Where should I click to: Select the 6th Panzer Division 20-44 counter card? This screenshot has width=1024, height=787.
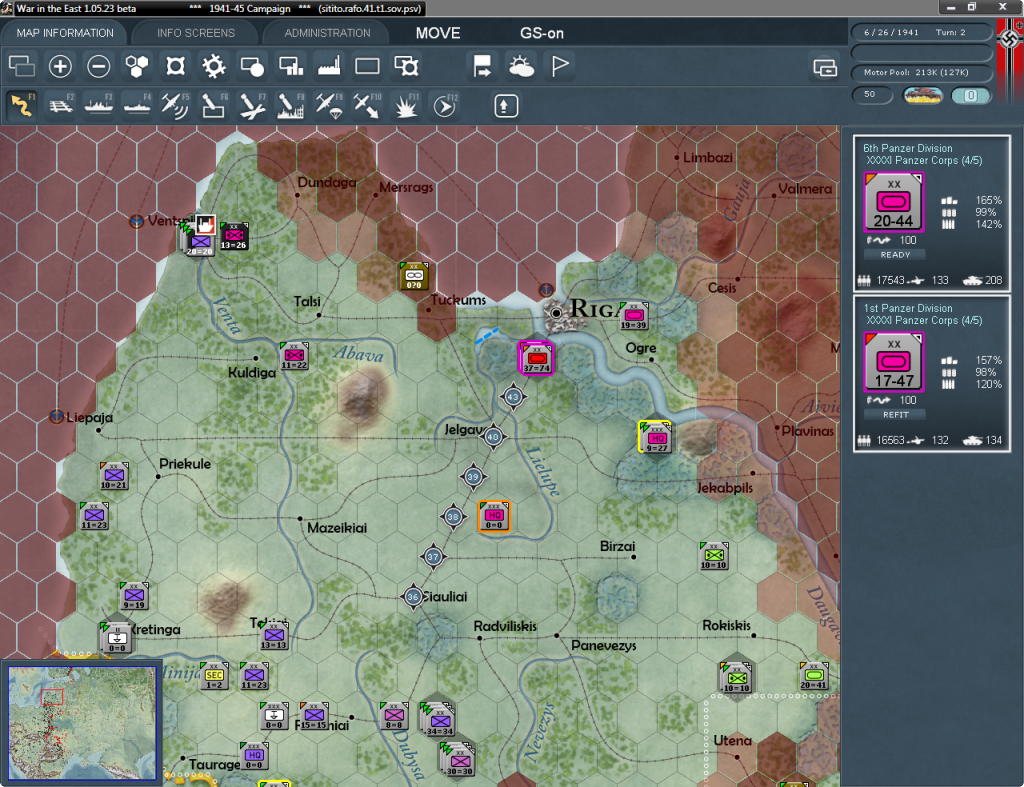click(x=893, y=202)
